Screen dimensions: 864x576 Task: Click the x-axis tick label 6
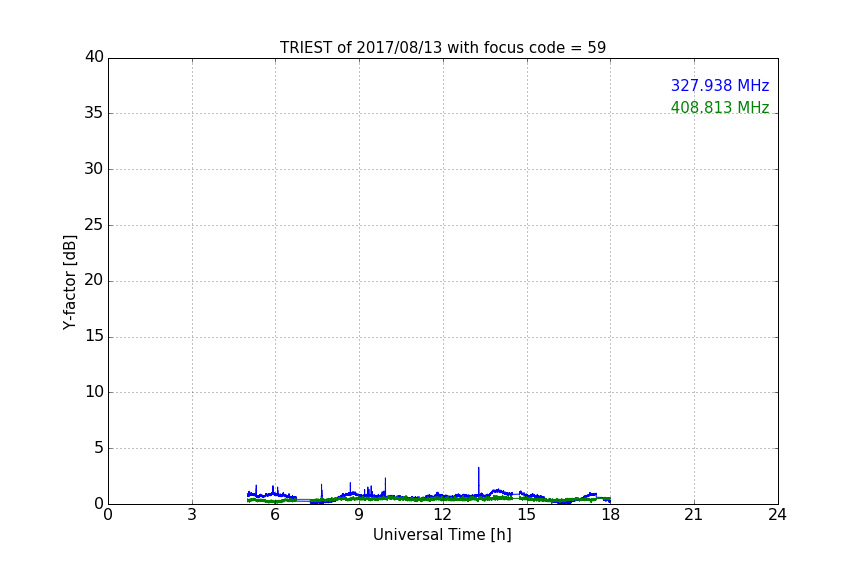275,515
